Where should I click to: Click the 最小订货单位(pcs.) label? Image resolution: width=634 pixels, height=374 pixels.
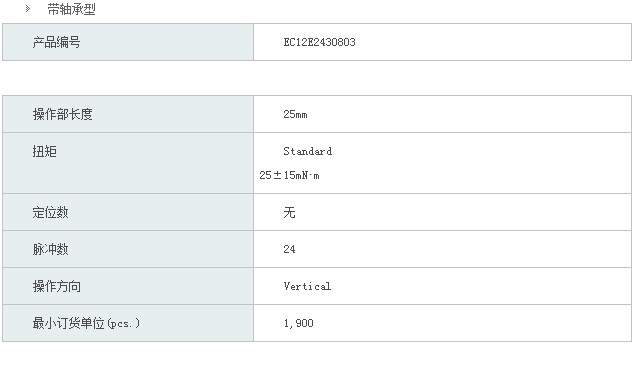(87, 323)
